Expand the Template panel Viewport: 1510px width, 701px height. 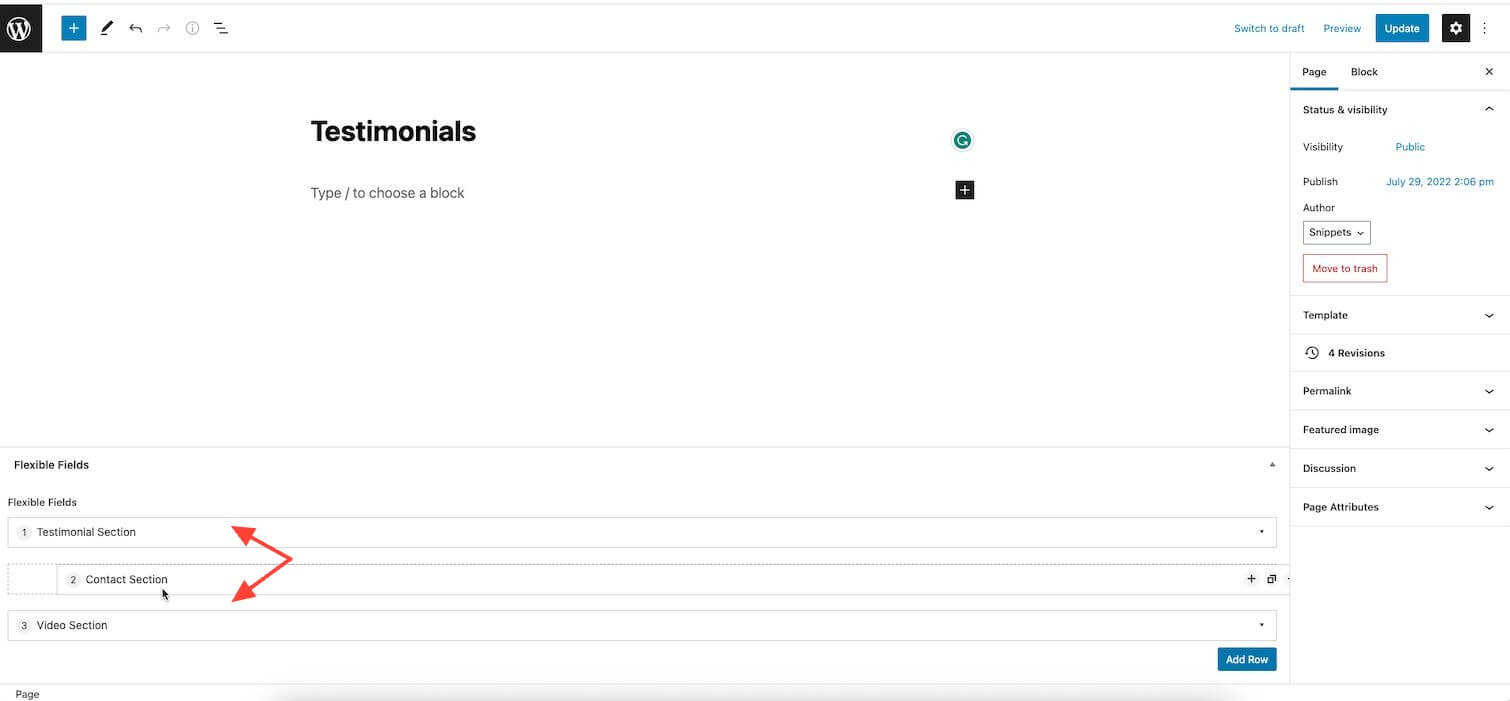click(1398, 314)
